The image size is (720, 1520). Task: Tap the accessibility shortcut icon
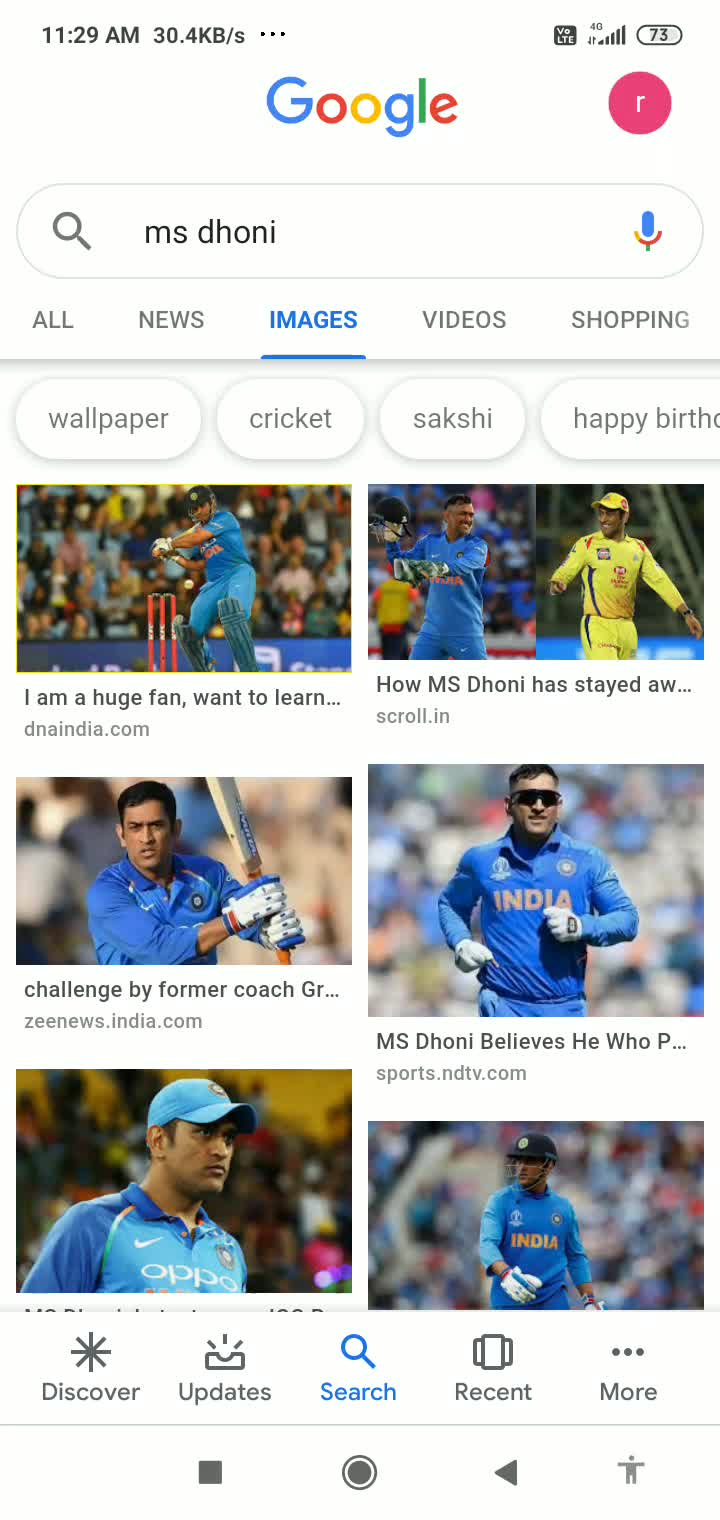tap(631, 1471)
